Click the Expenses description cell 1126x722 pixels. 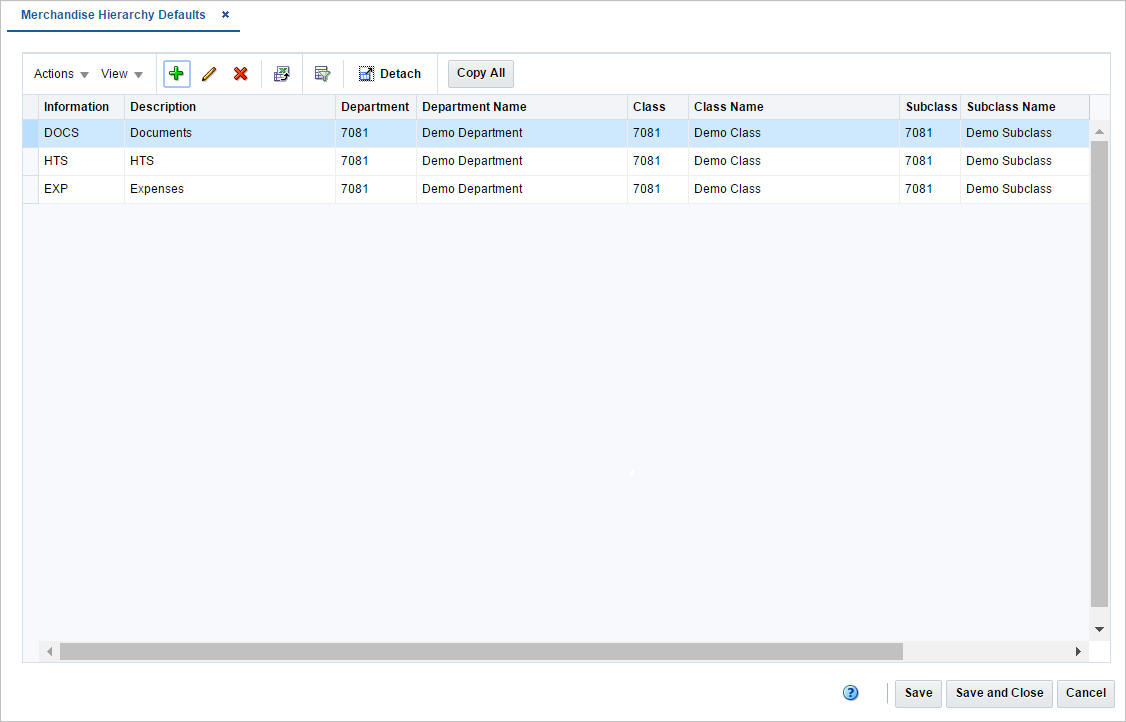(230, 189)
